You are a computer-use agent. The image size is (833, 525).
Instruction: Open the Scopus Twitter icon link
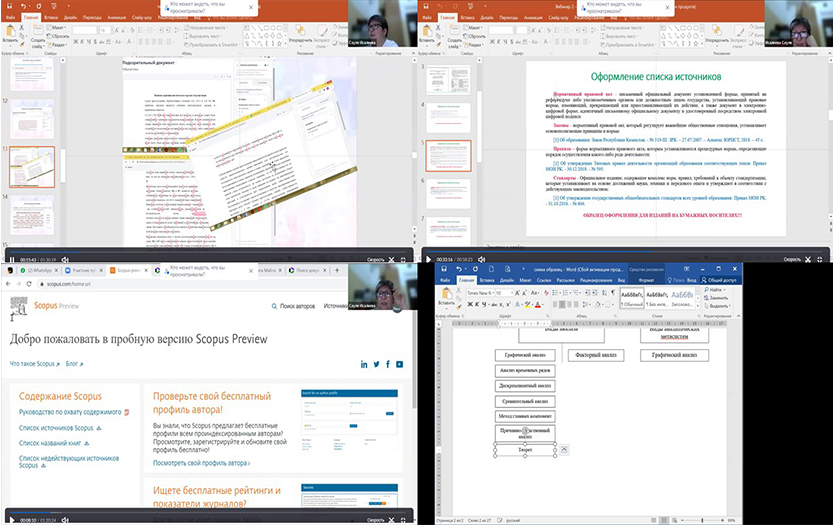click(377, 364)
